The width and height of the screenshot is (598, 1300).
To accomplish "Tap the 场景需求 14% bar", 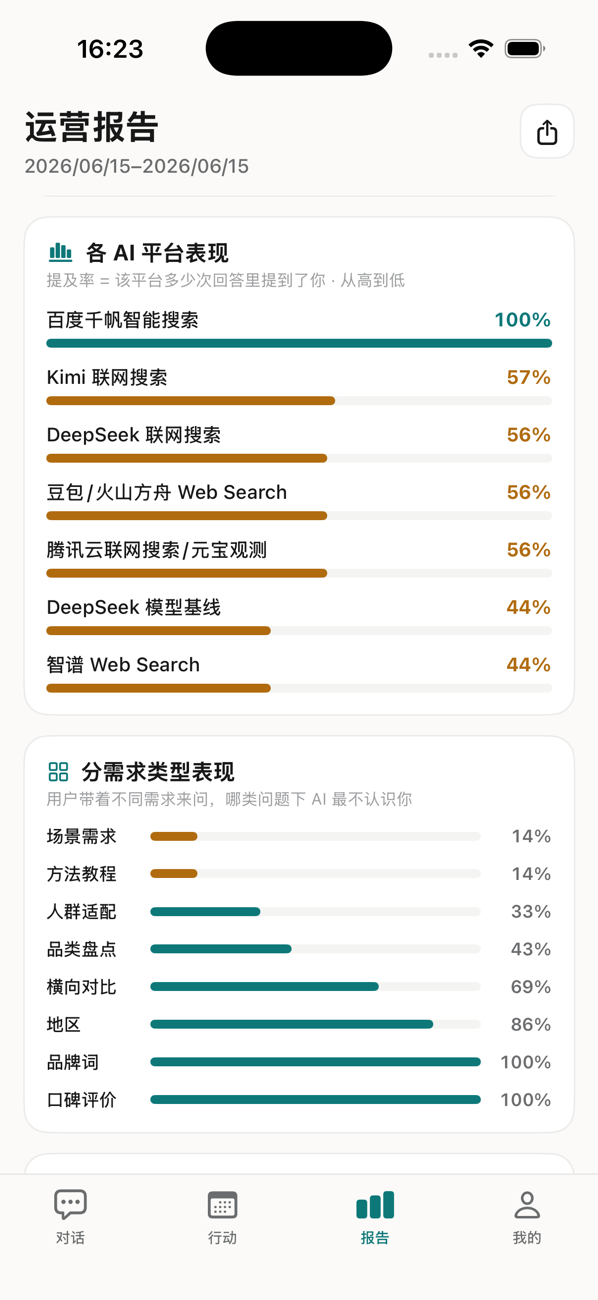I will pyautogui.click(x=315, y=836).
